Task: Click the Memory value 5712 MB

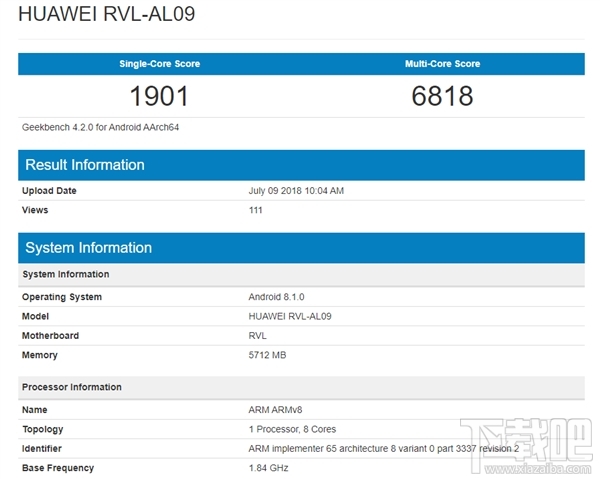Action: (x=267, y=355)
